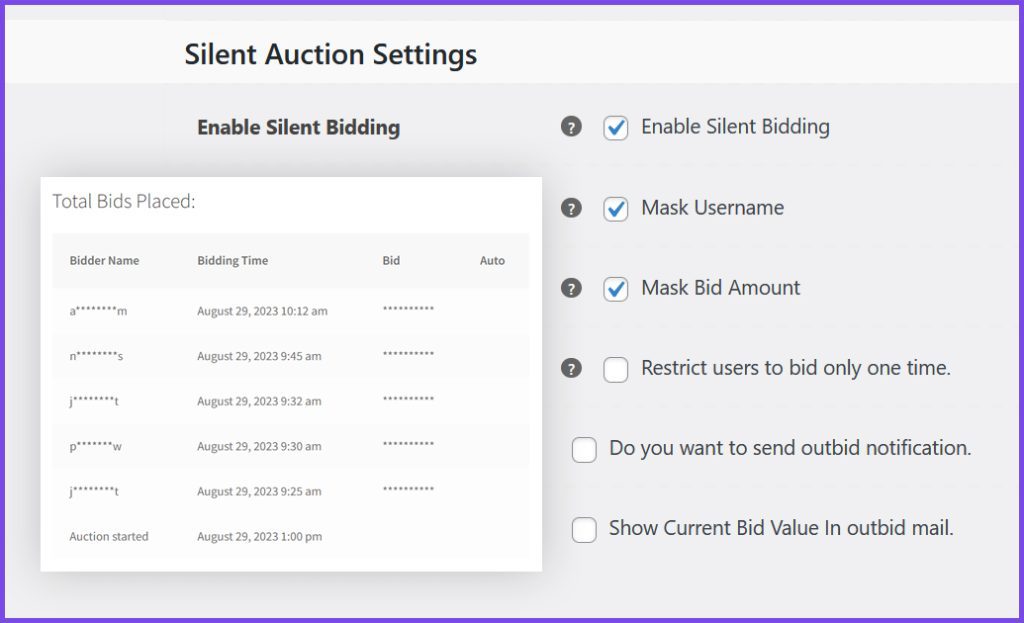Check the outbid notification option
The width and height of the screenshot is (1024, 623).
coord(584,449)
